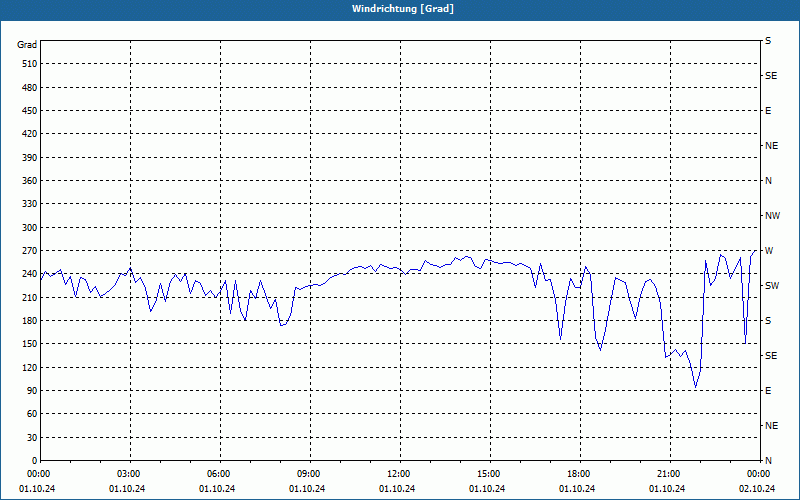The image size is (800, 500).
Task: Click the 30 y-axis value
Action: tap(32, 437)
